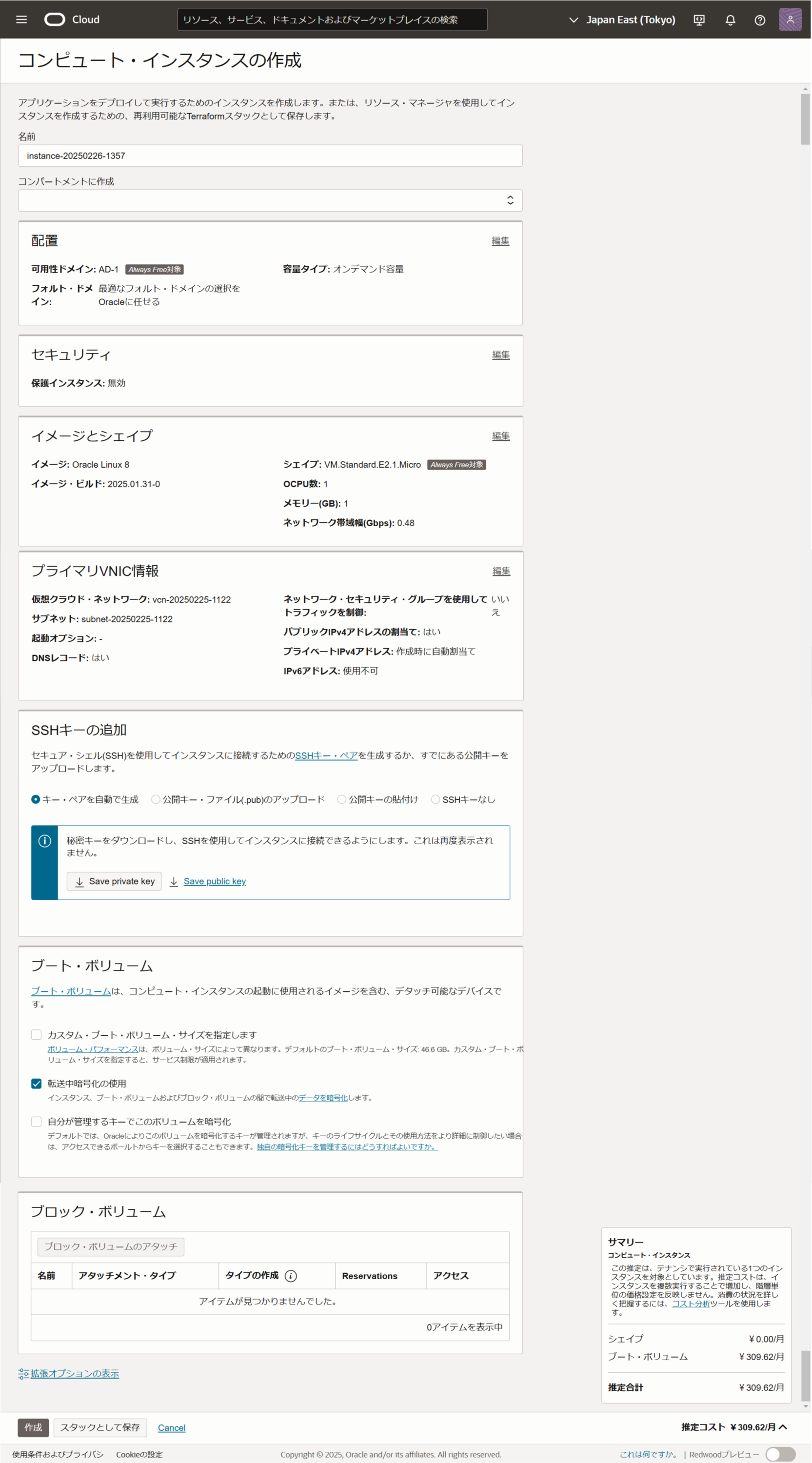This screenshot has width=812, height=1463.
Task: Open the notifications bell
Action: [x=730, y=20]
